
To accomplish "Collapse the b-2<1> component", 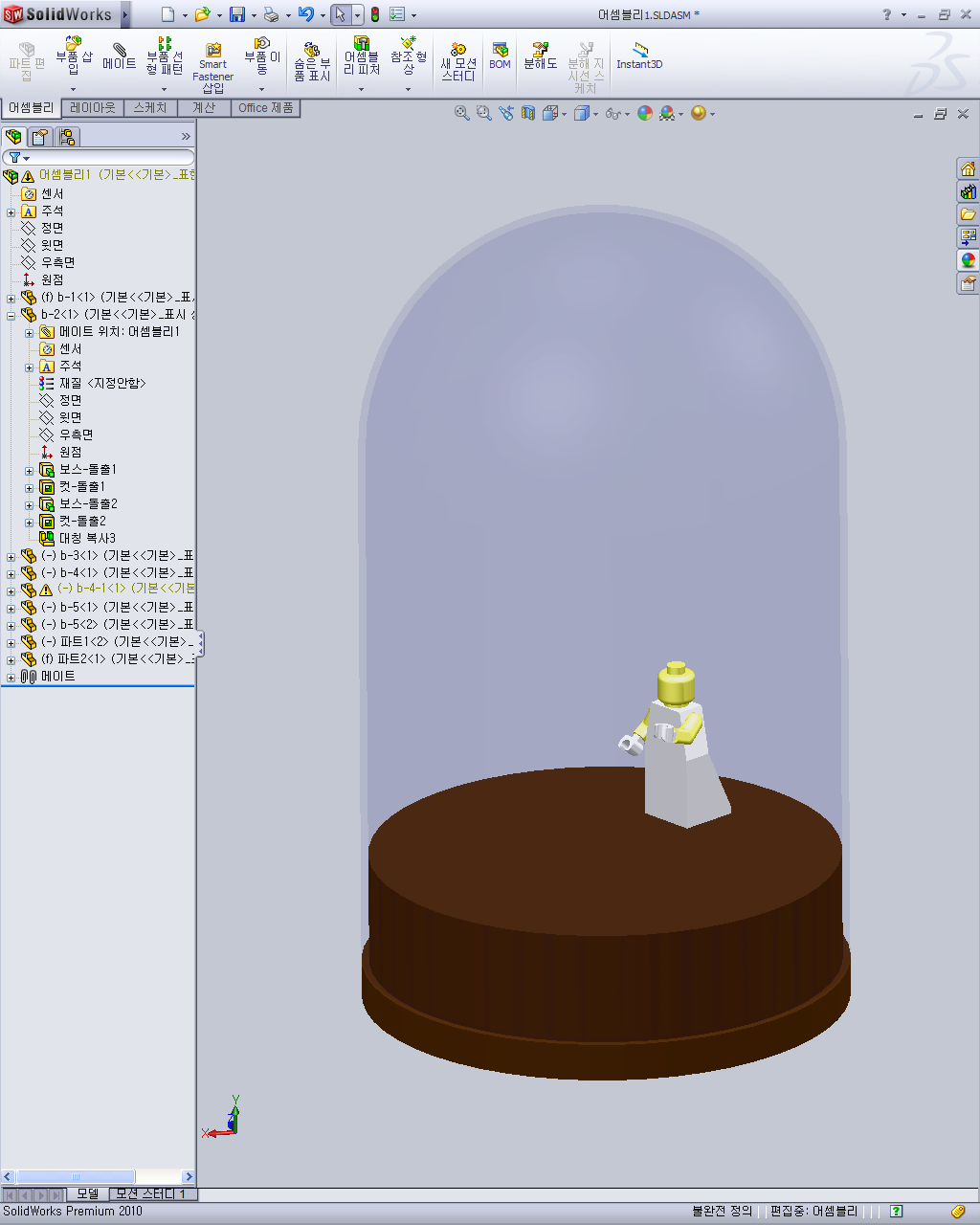I will point(11,316).
